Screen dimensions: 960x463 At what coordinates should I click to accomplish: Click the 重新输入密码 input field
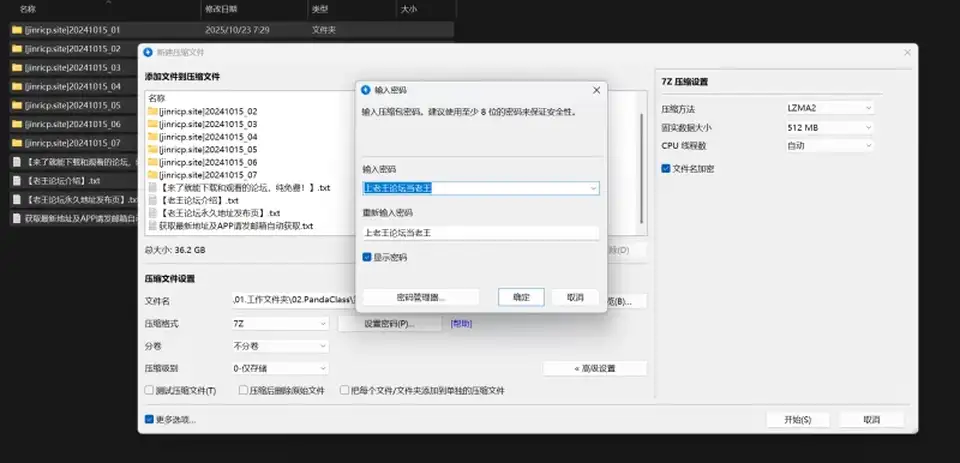[481, 233]
